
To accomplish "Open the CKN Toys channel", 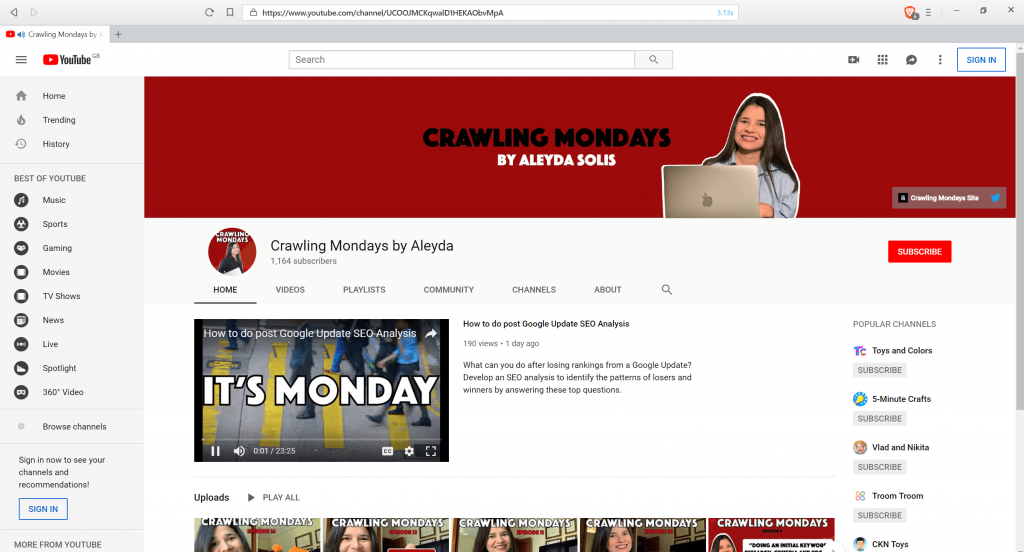I will 890,544.
